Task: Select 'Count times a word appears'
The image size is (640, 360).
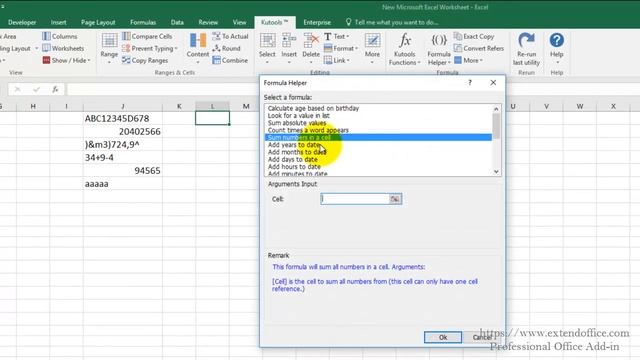Action: click(x=308, y=130)
